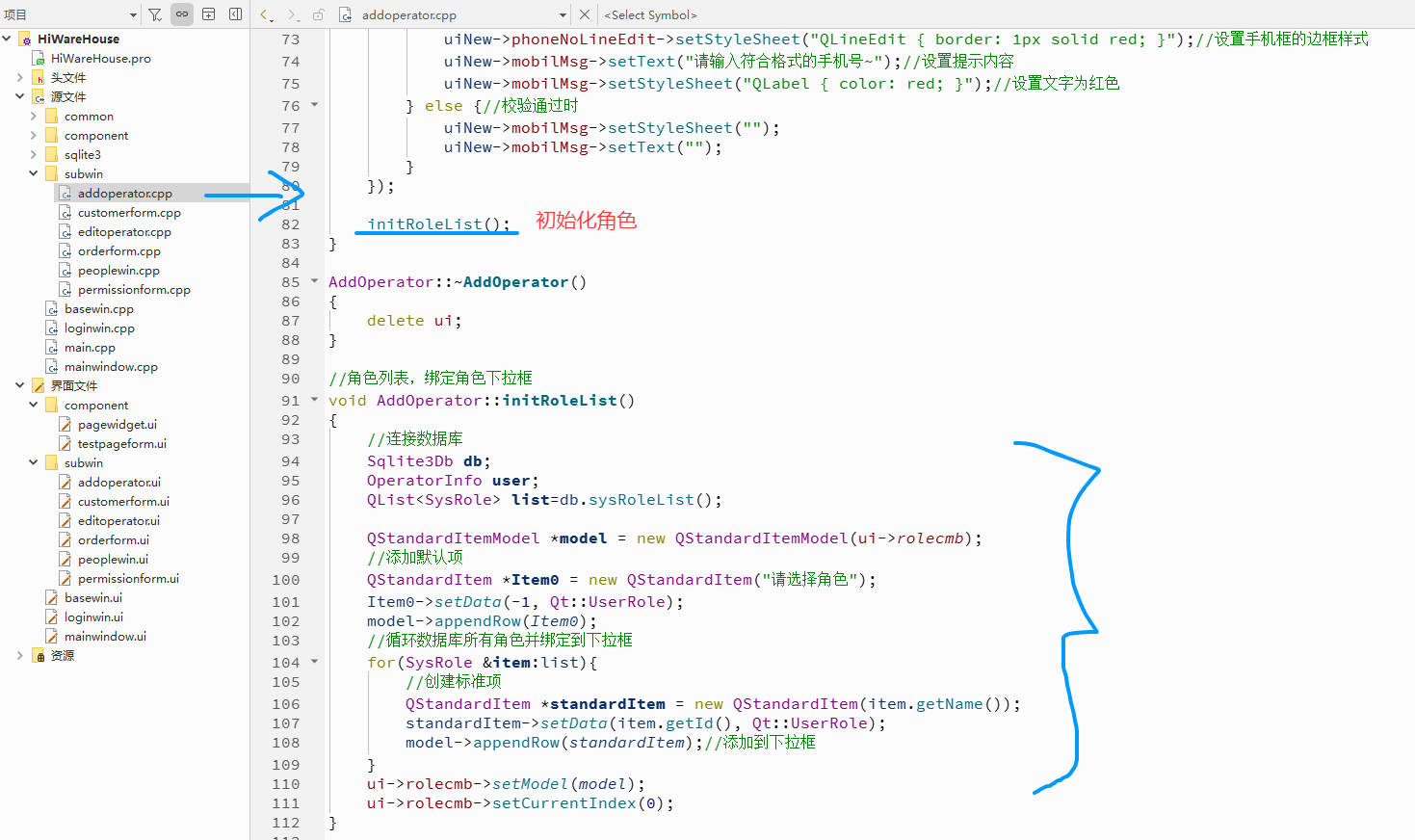The image size is (1415, 840).
Task: Click the addoperator.ui form icon
Action: (x=66, y=482)
